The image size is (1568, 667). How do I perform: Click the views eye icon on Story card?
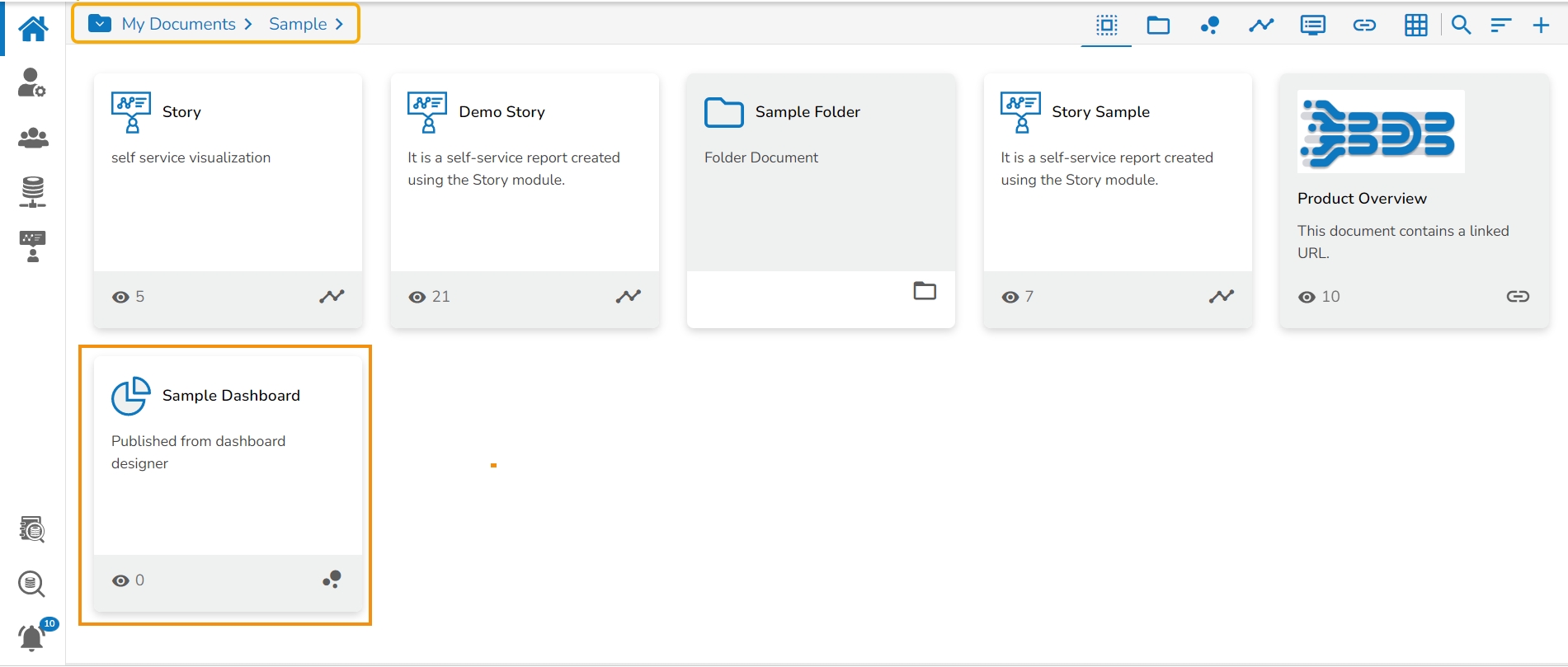[120, 297]
